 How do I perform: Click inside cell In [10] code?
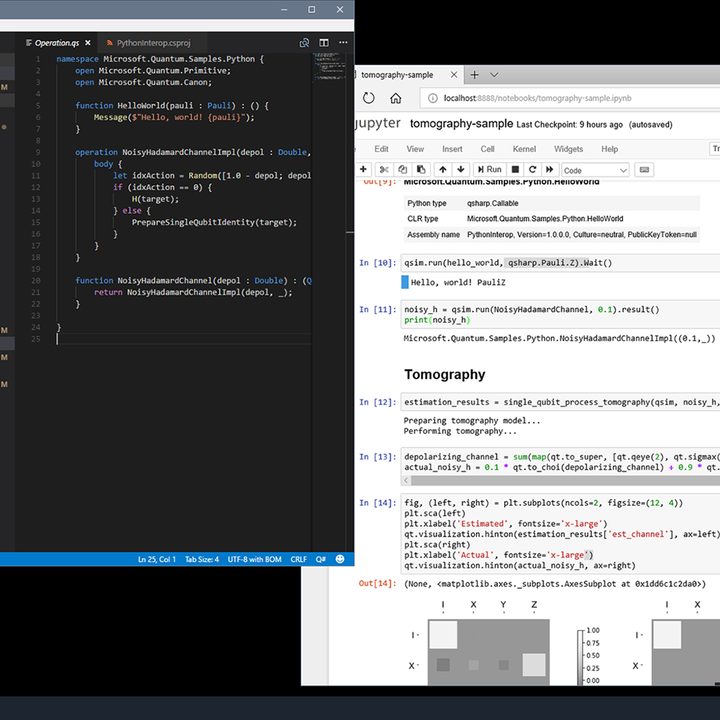click(561, 263)
